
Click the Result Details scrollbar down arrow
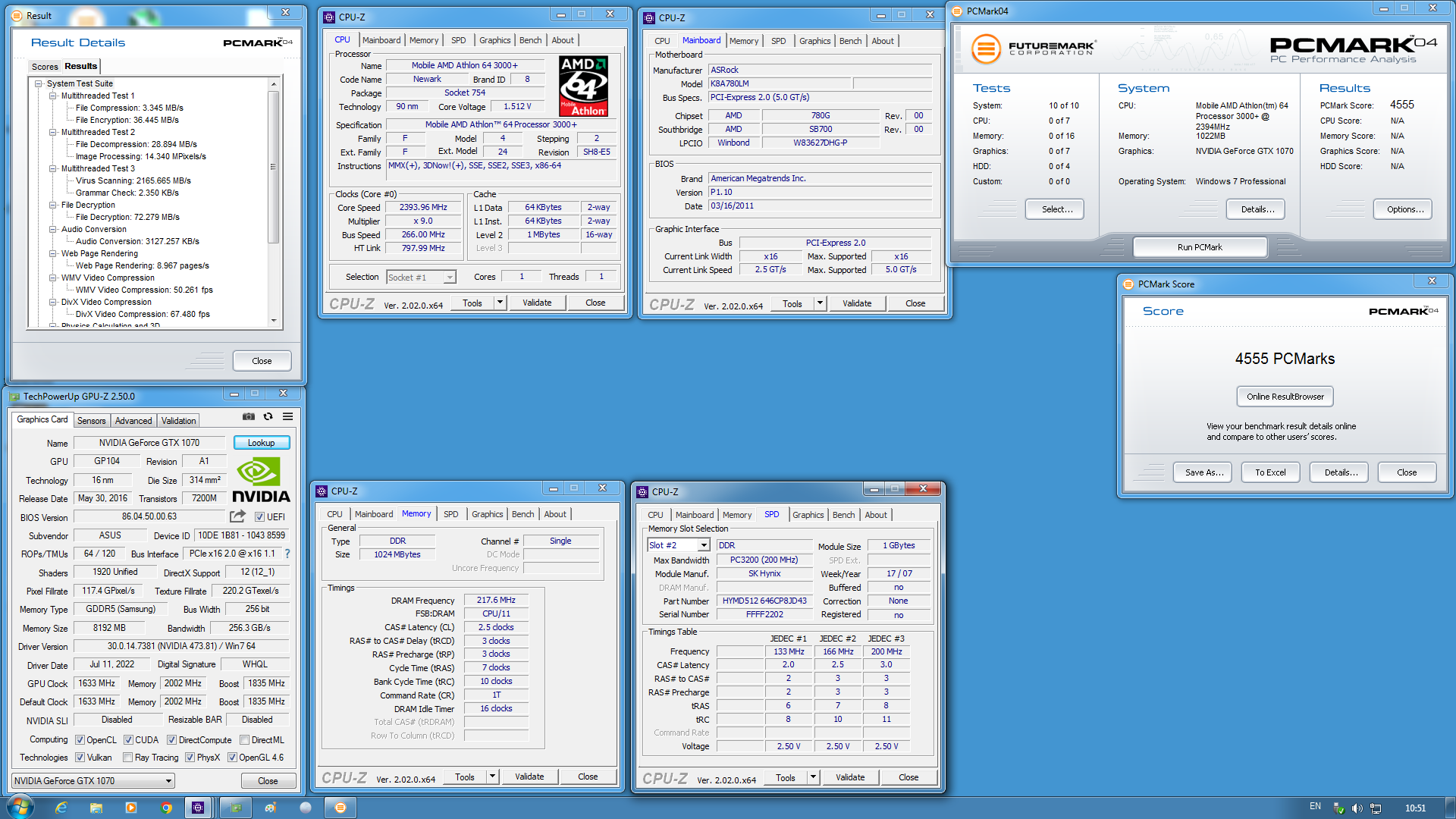click(274, 320)
